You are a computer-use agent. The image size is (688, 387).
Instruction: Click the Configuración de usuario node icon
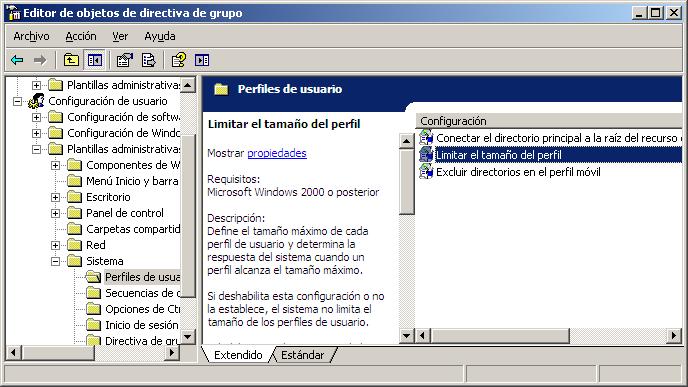point(36,101)
